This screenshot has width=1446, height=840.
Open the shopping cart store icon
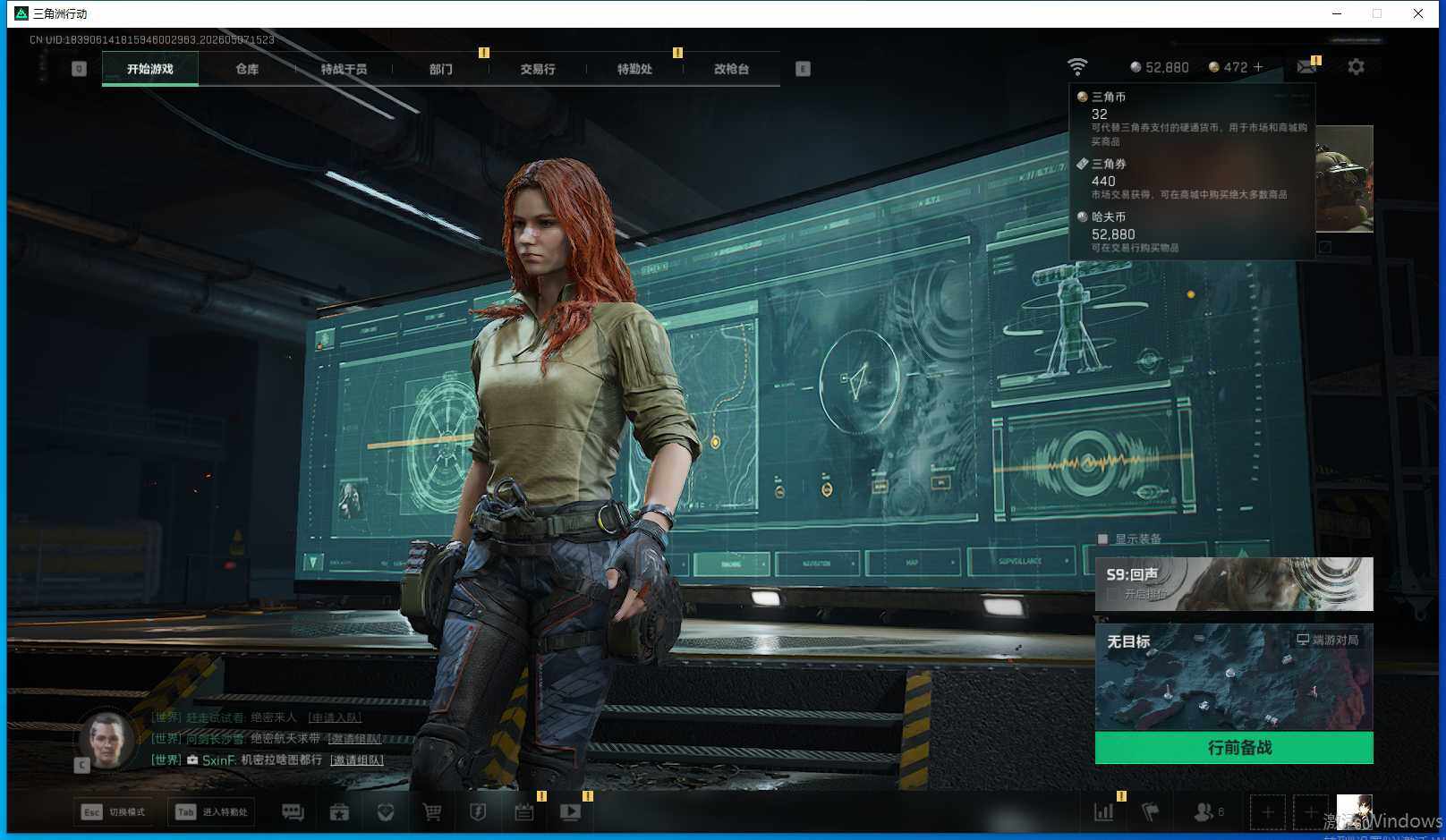432,811
